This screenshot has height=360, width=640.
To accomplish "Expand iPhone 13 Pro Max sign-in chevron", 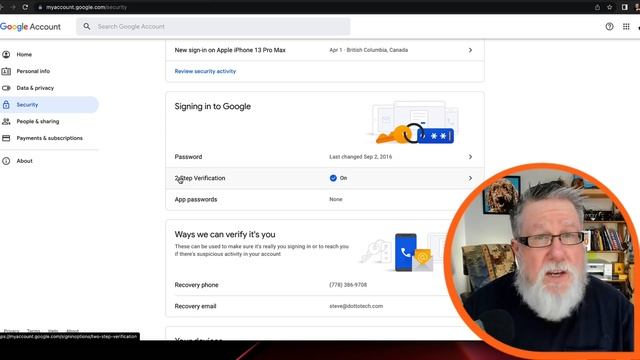I will click(x=470, y=50).
